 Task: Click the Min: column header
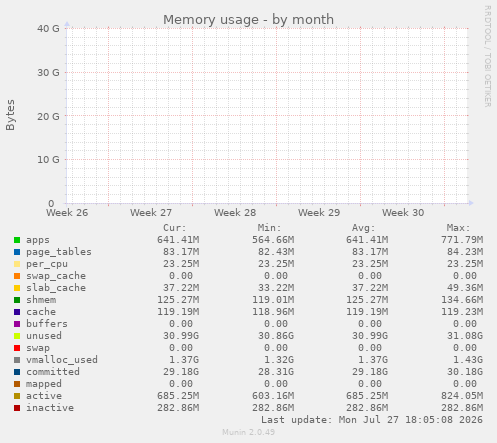click(269, 228)
